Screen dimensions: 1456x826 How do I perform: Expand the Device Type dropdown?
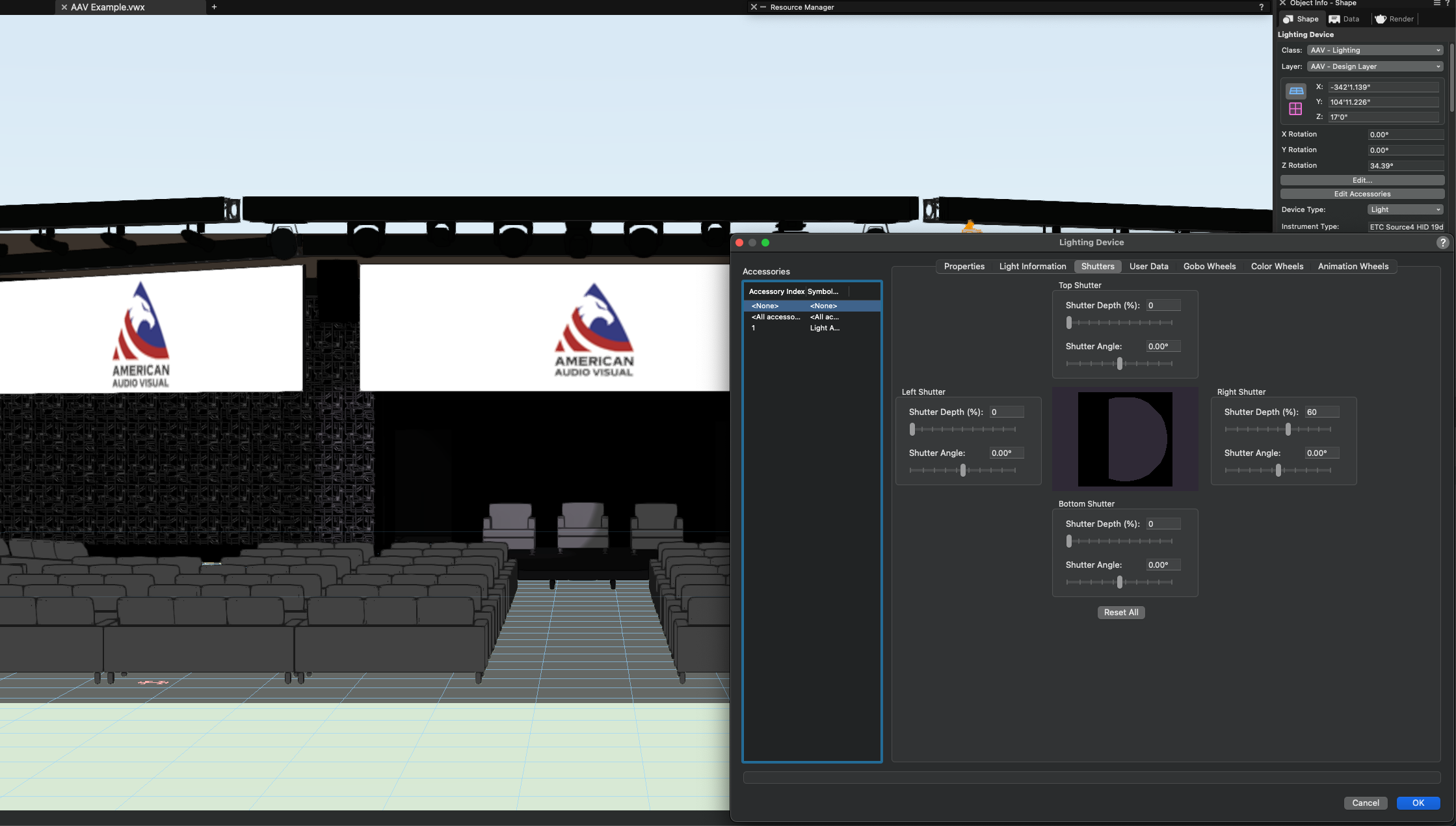[x=1405, y=209]
